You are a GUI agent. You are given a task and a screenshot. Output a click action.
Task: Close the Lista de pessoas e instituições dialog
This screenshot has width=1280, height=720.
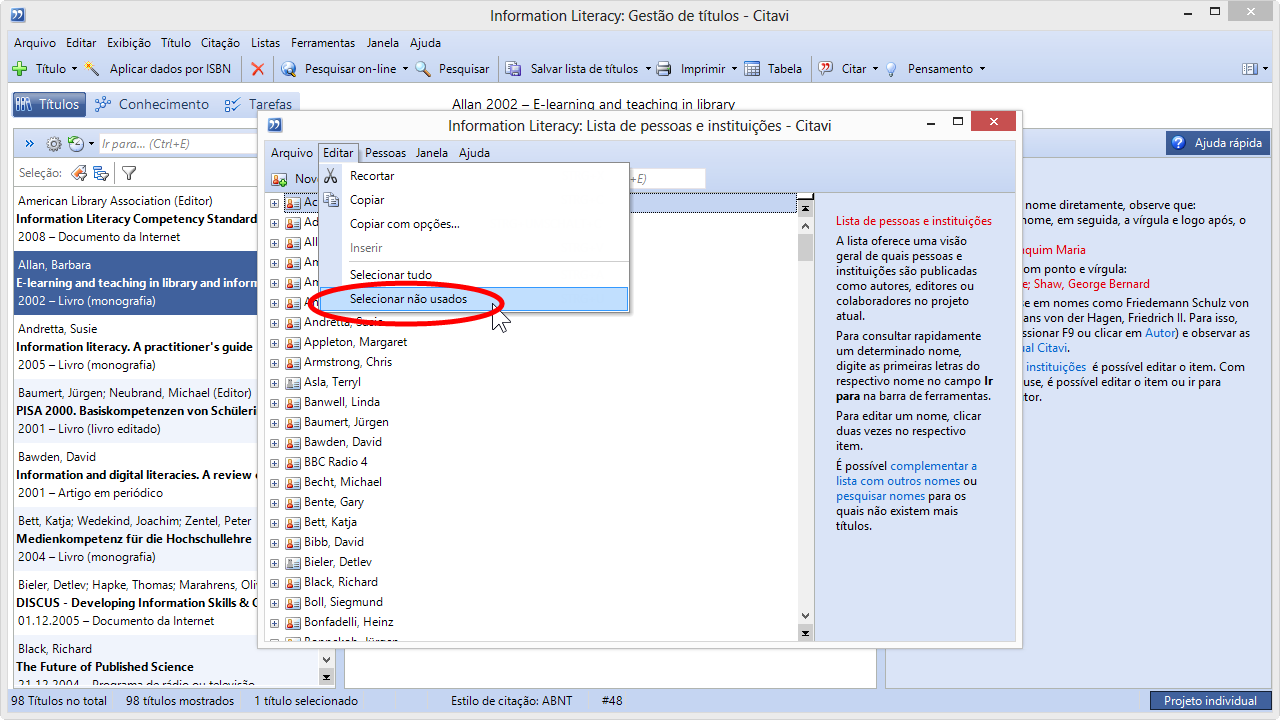(x=994, y=122)
